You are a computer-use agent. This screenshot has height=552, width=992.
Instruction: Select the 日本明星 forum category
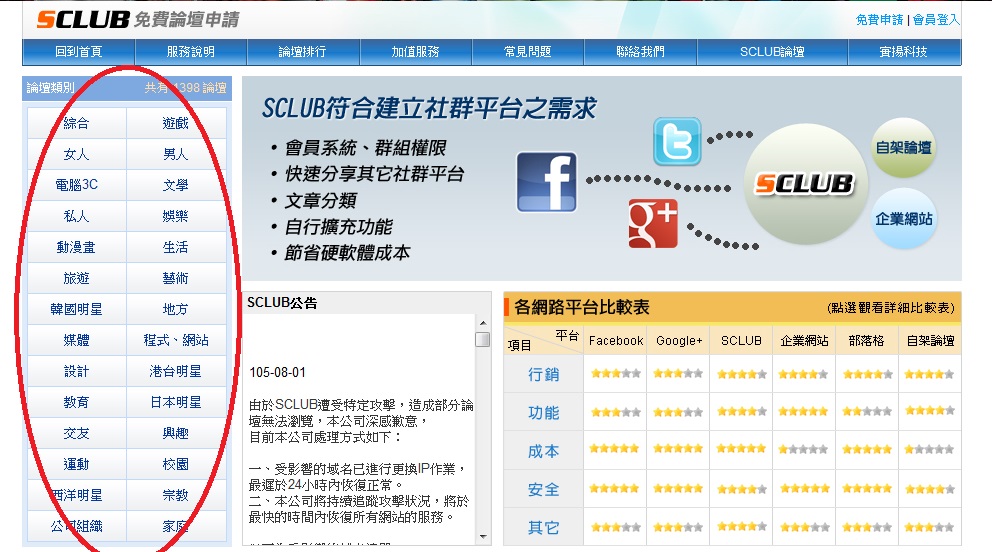(x=176, y=402)
